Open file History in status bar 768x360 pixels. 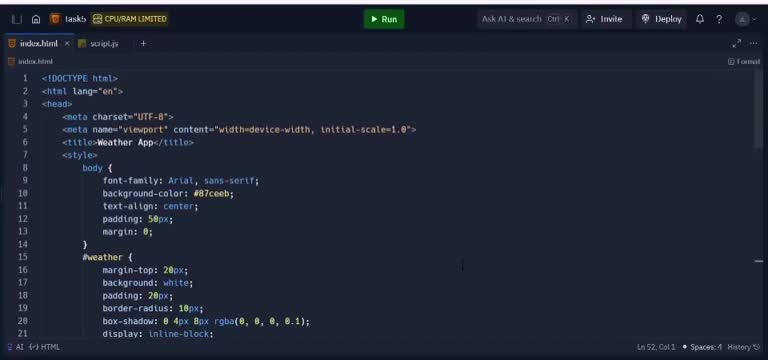point(744,347)
